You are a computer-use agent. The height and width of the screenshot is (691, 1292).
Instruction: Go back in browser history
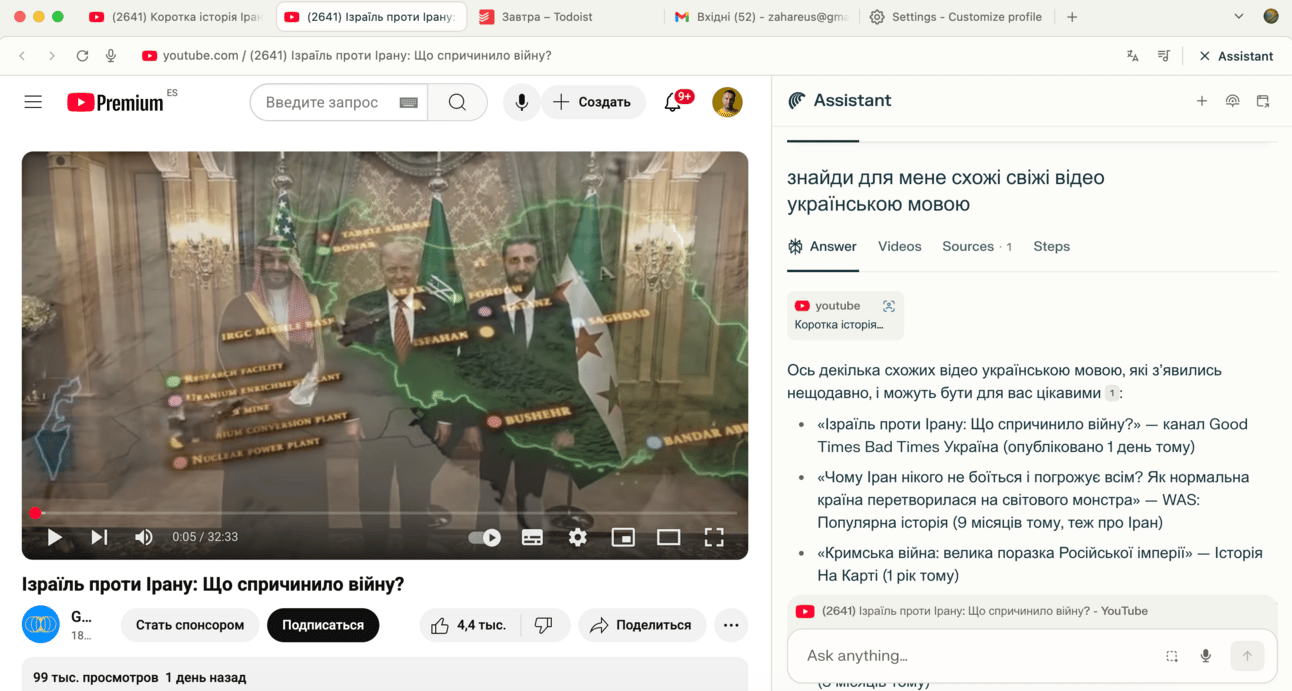(x=22, y=56)
